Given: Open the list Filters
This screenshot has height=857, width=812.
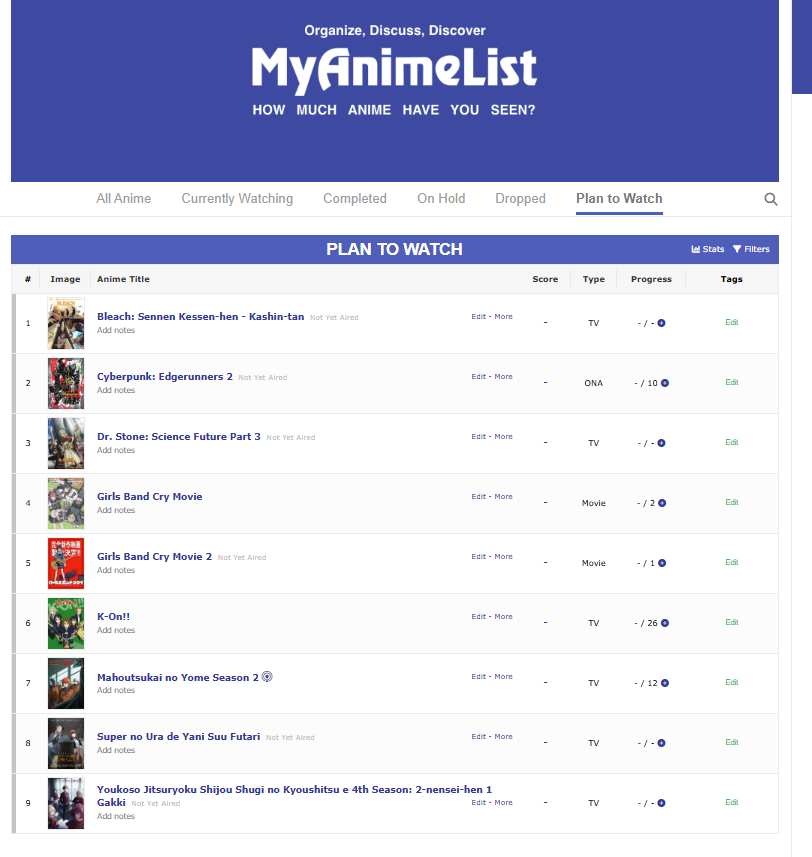Looking at the screenshot, I should [x=751, y=249].
